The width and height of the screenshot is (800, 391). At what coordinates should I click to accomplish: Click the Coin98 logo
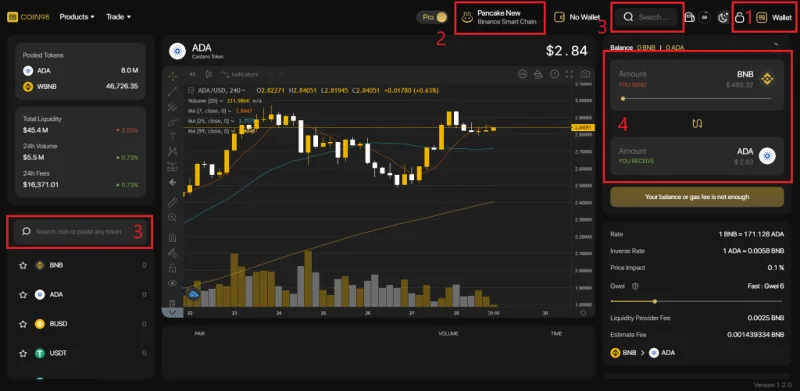[28, 17]
